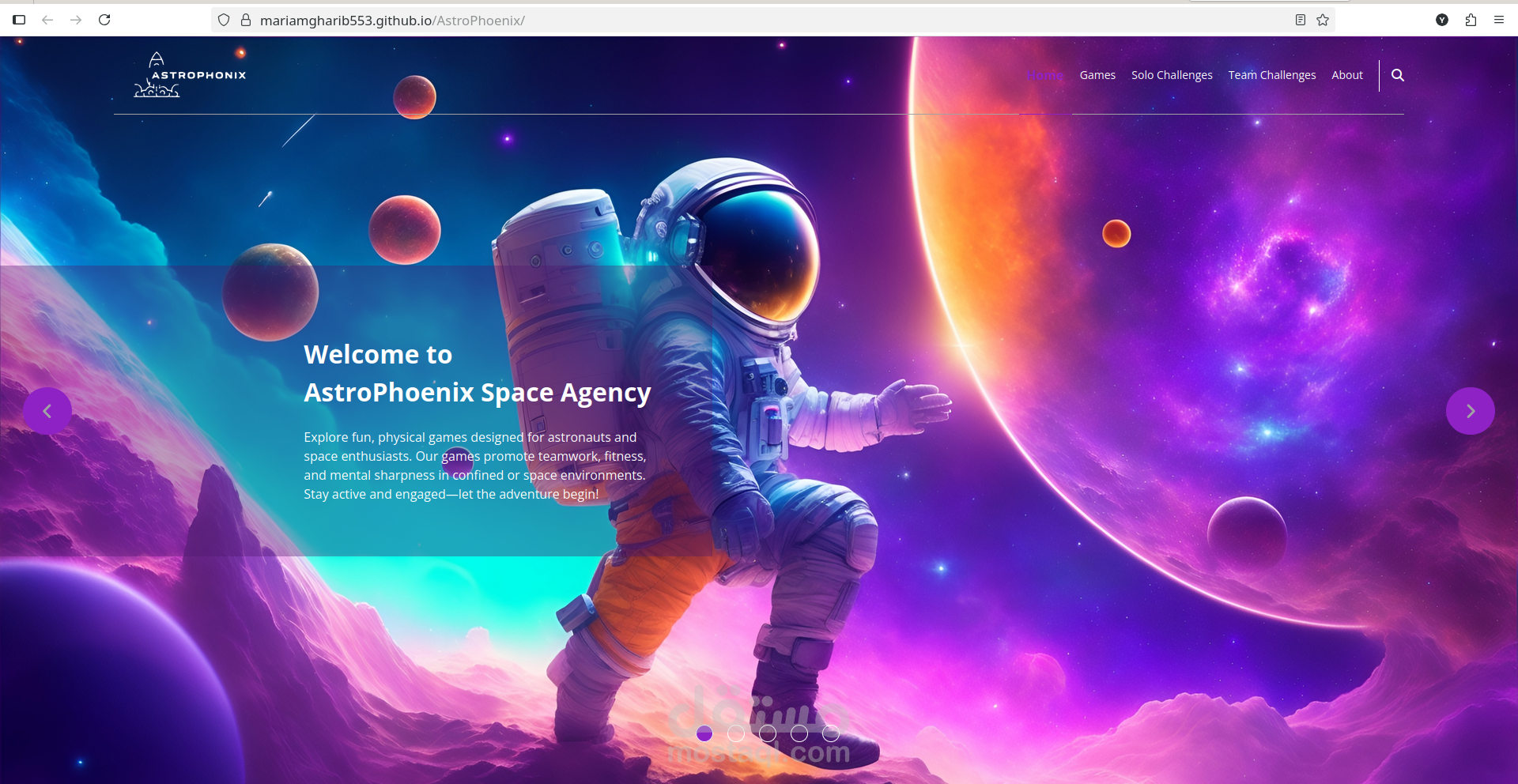Open the Games navigation item
Image resolution: width=1518 pixels, height=784 pixels.
(1097, 75)
